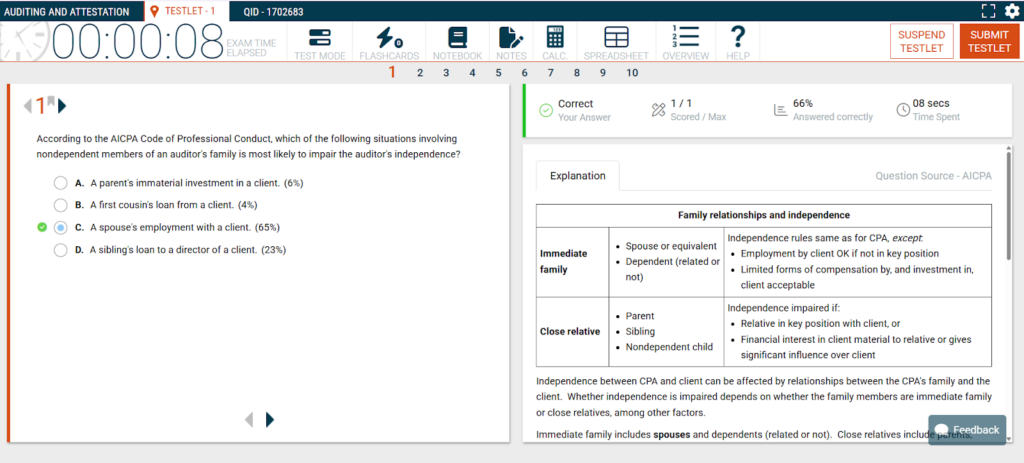Click the Submit Testlet button
The height and width of the screenshot is (463, 1024).
989,41
